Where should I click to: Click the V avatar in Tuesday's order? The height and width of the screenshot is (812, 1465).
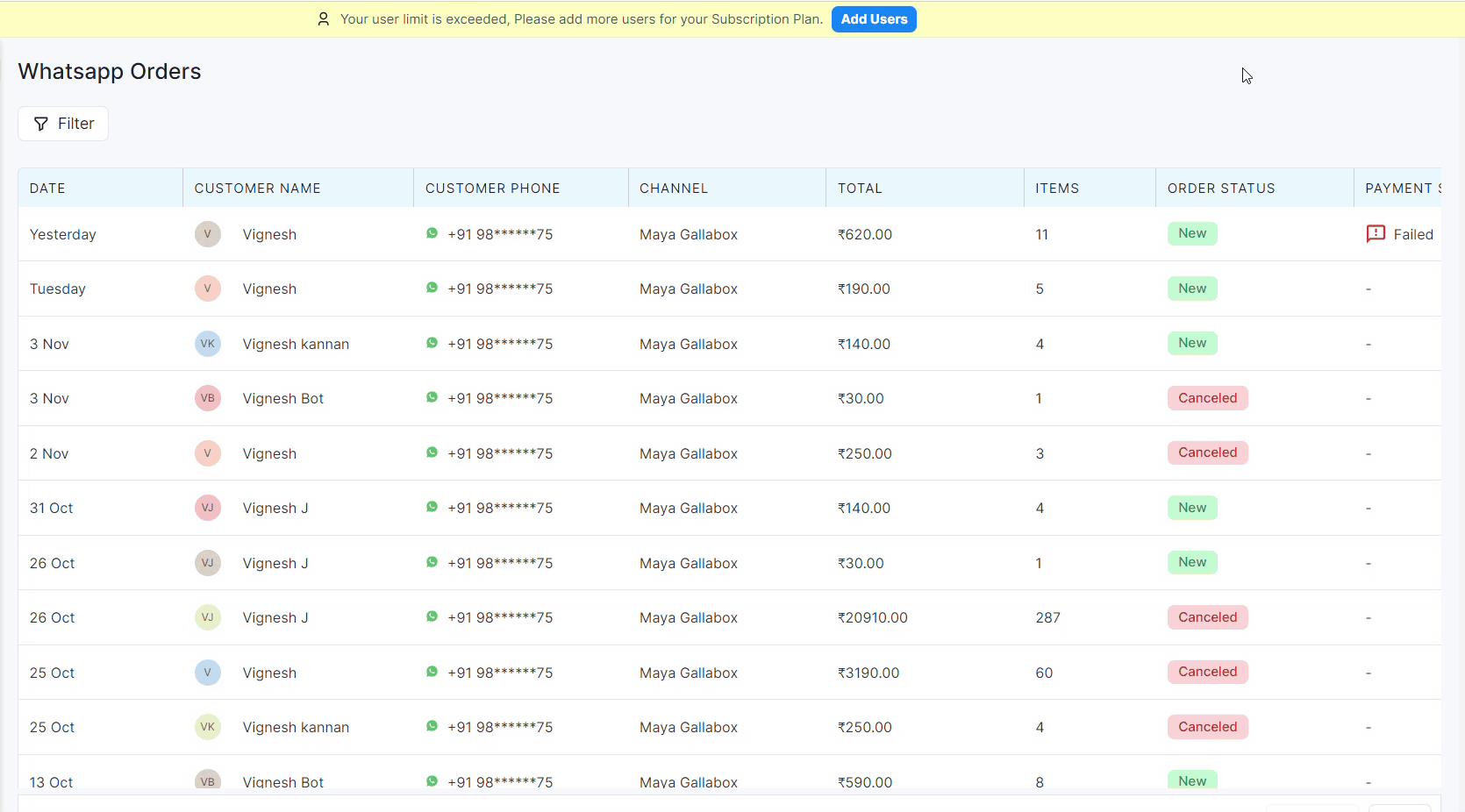(207, 288)
